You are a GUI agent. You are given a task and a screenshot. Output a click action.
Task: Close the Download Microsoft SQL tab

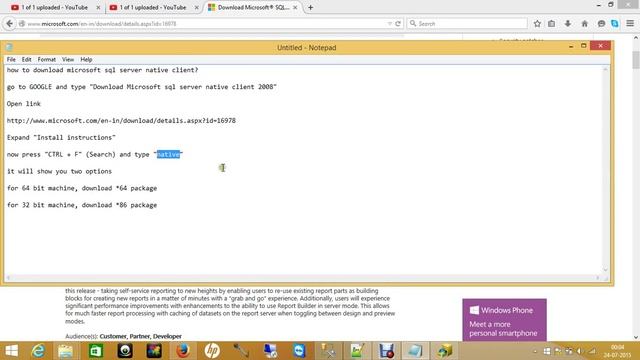(295, 7)
